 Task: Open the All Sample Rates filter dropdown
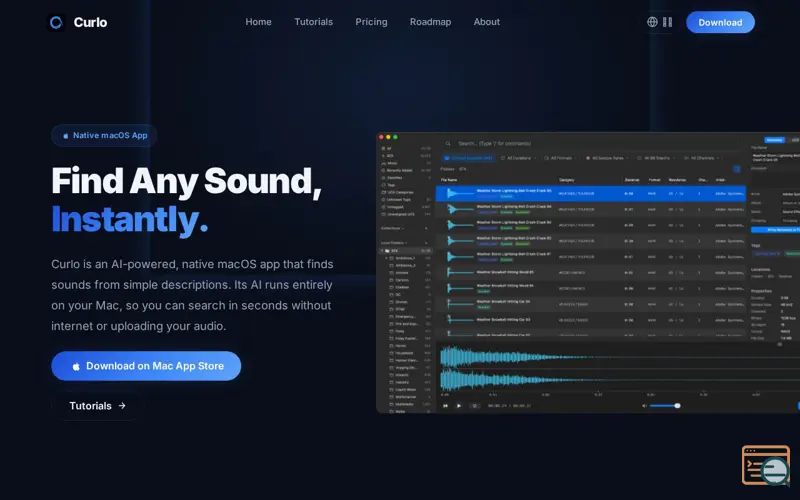click(607, 158)
